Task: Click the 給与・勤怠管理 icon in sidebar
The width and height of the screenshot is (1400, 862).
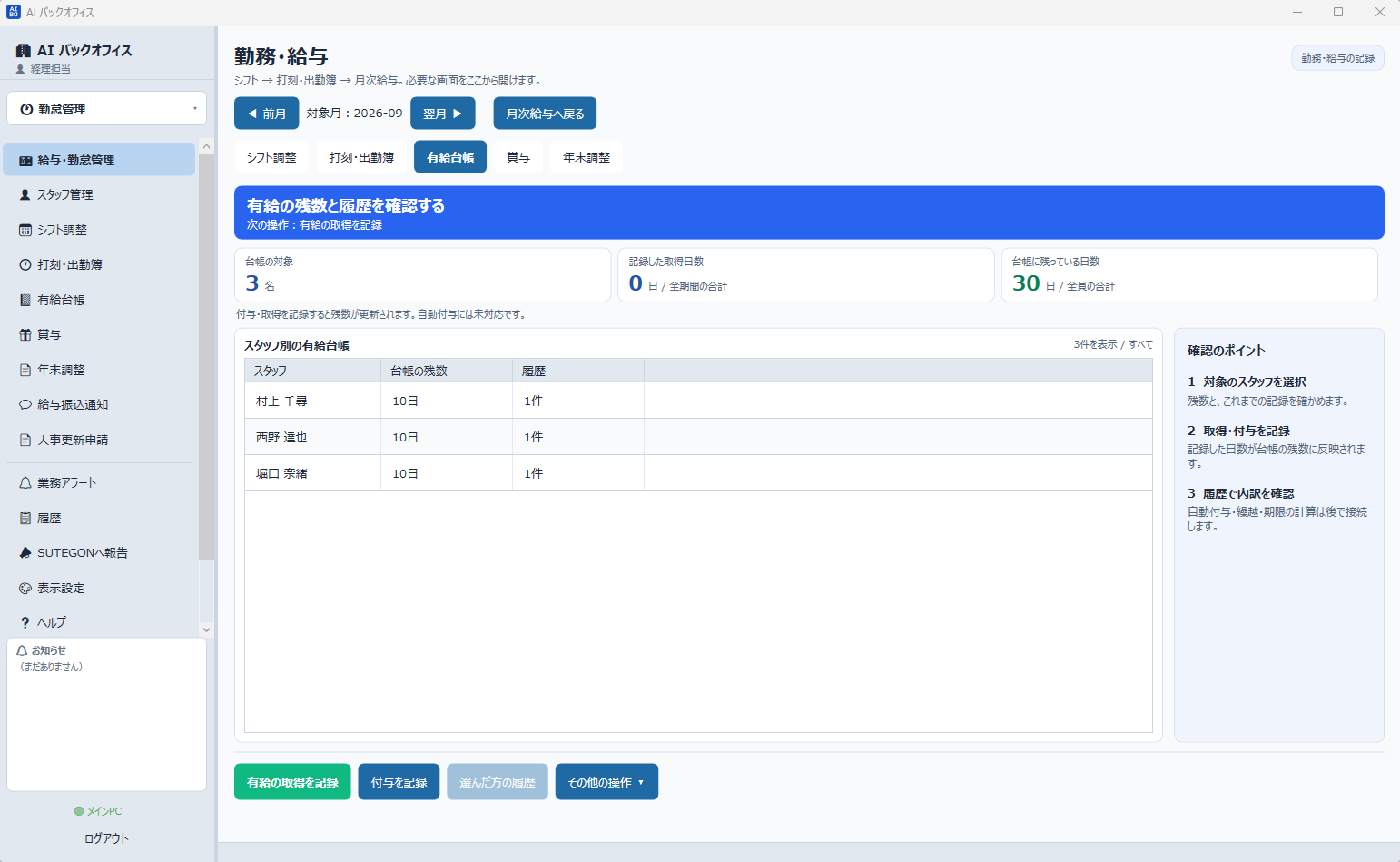Action: point(25,161)
